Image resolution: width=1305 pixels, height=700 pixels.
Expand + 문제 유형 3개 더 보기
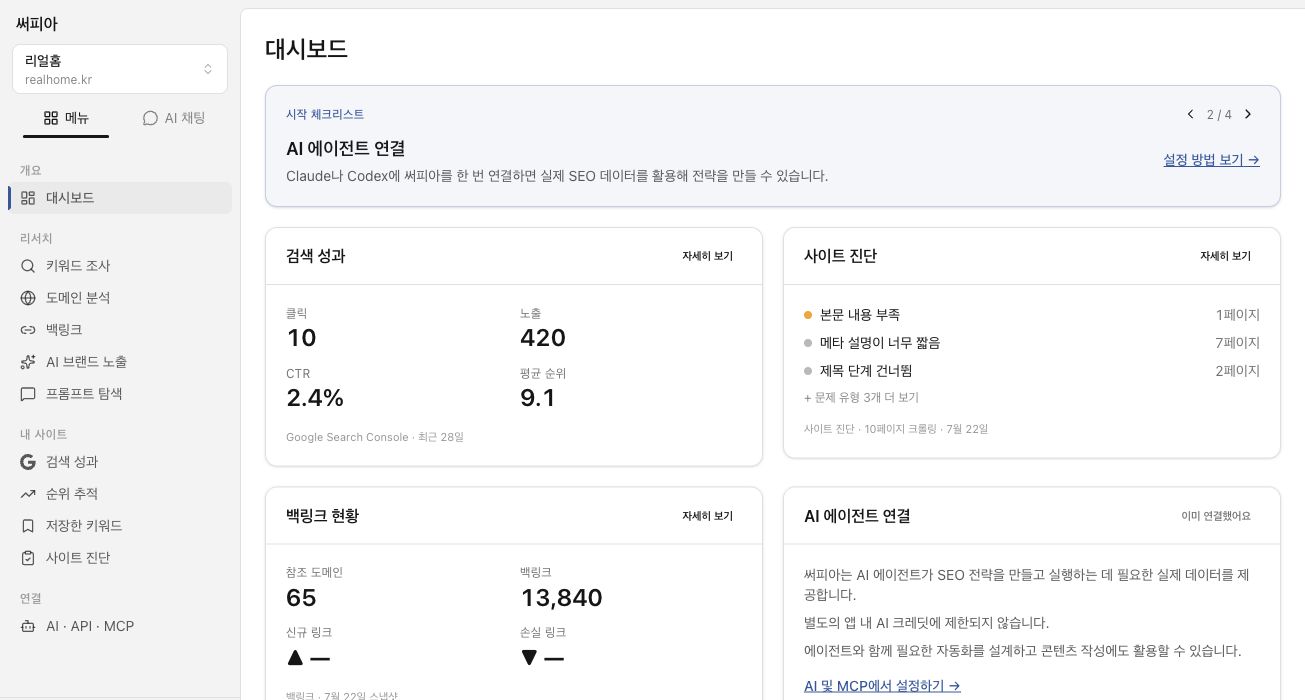pos(861,397)
